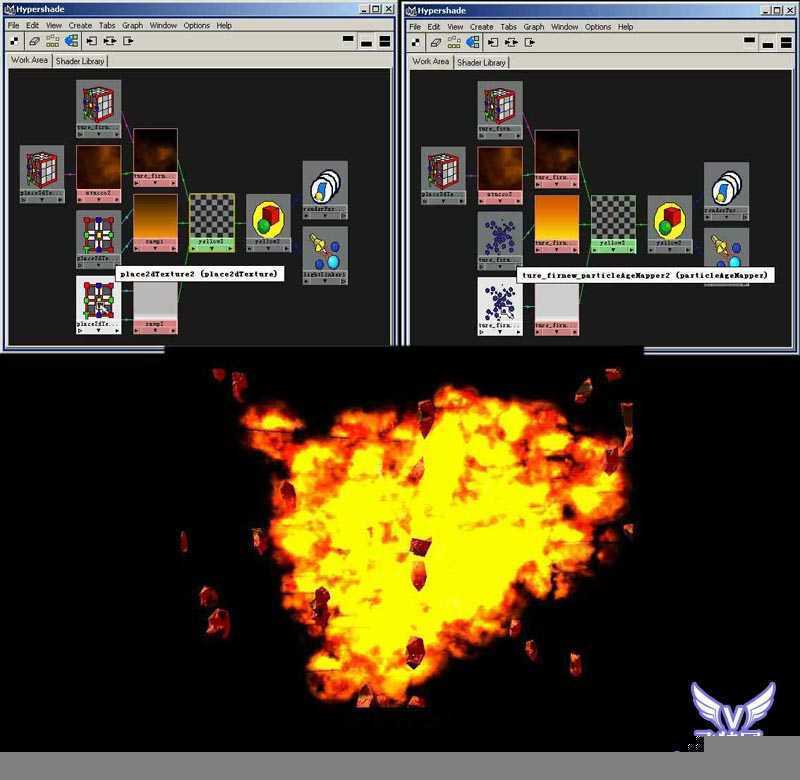
Task: Open down-arrow menu under ramp1 node, left Hypershade
Action: point(155,248)
